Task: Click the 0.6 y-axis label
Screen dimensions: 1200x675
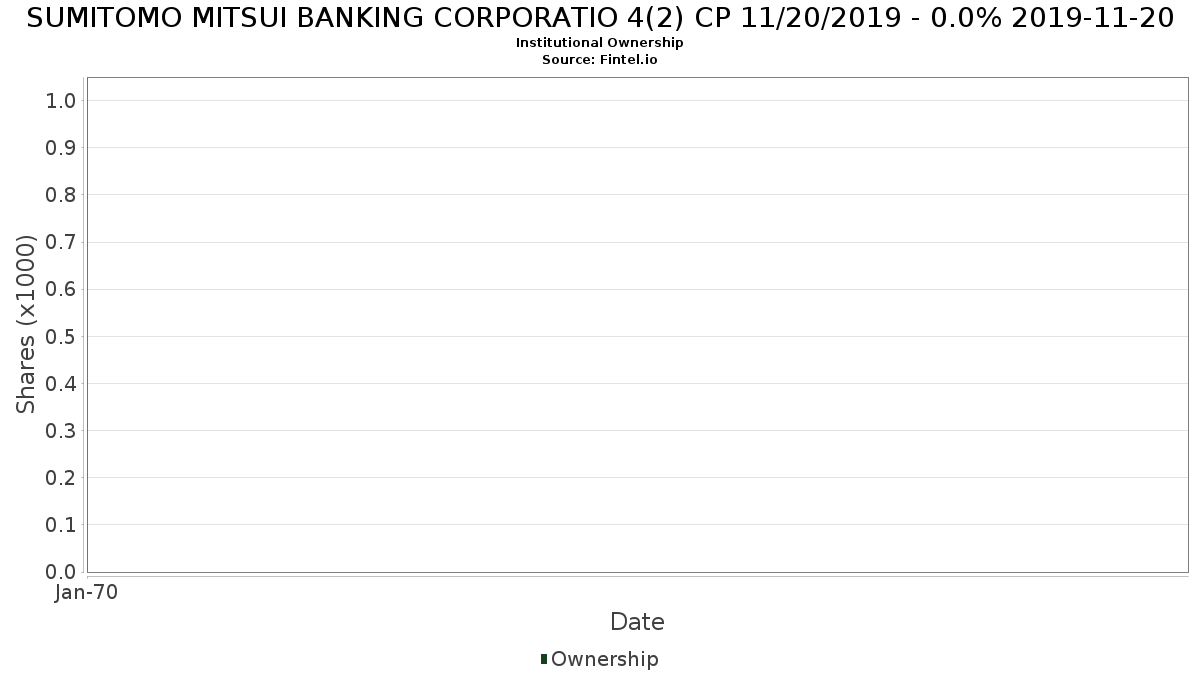Action: click(x=61, y=289)
